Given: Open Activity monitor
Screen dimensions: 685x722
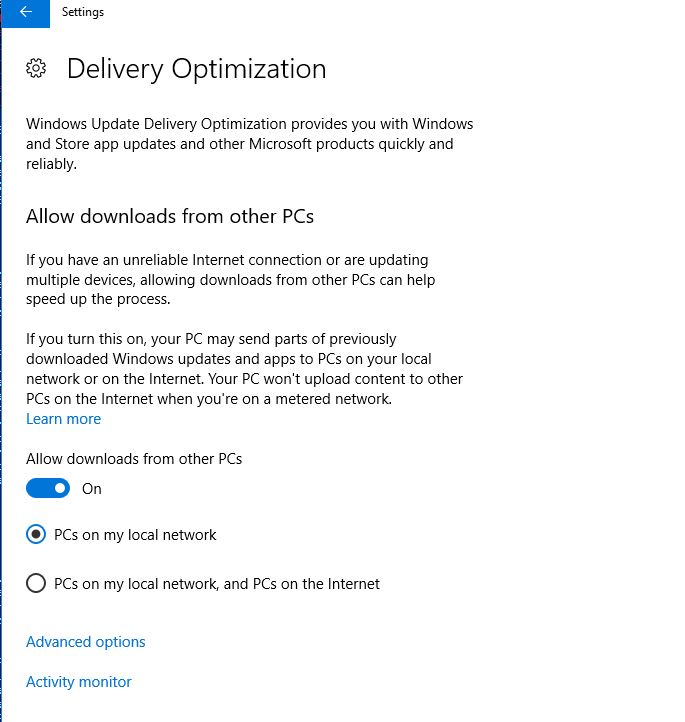Looking at the screenshot, I should click(79, 681).
